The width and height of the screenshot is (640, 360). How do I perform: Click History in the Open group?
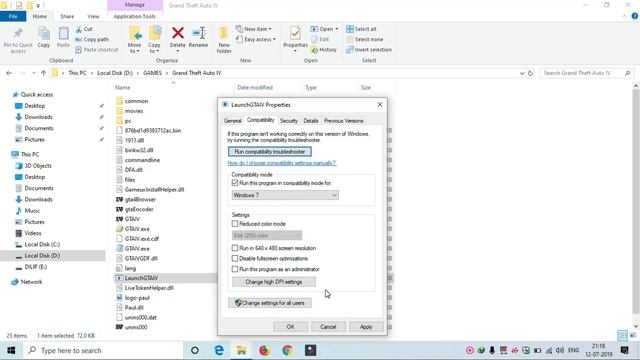coord(324,50)
